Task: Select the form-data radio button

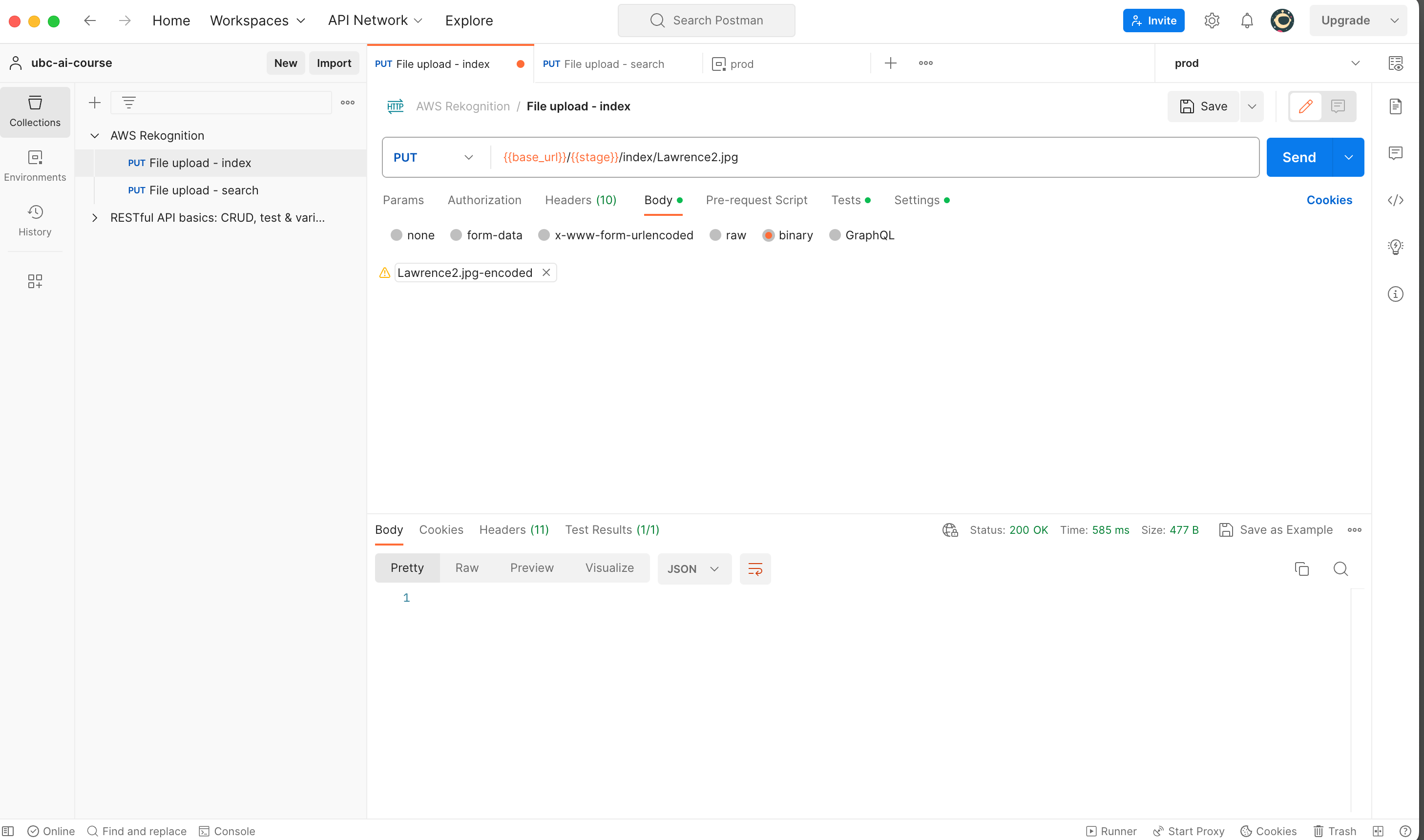Action: pyautogui.click(x=455, y=235)
